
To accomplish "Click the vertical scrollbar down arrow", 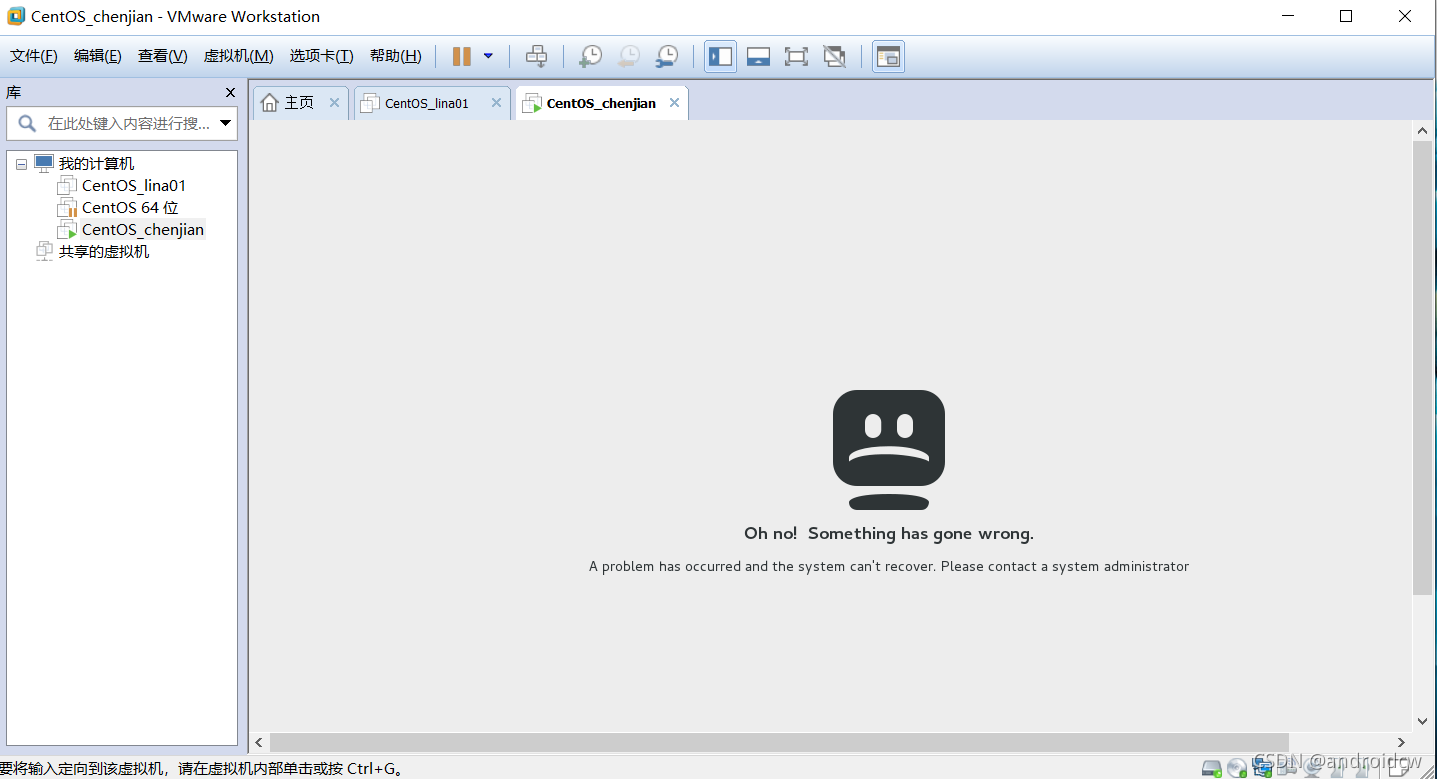I will click(x=1422, y=721).
